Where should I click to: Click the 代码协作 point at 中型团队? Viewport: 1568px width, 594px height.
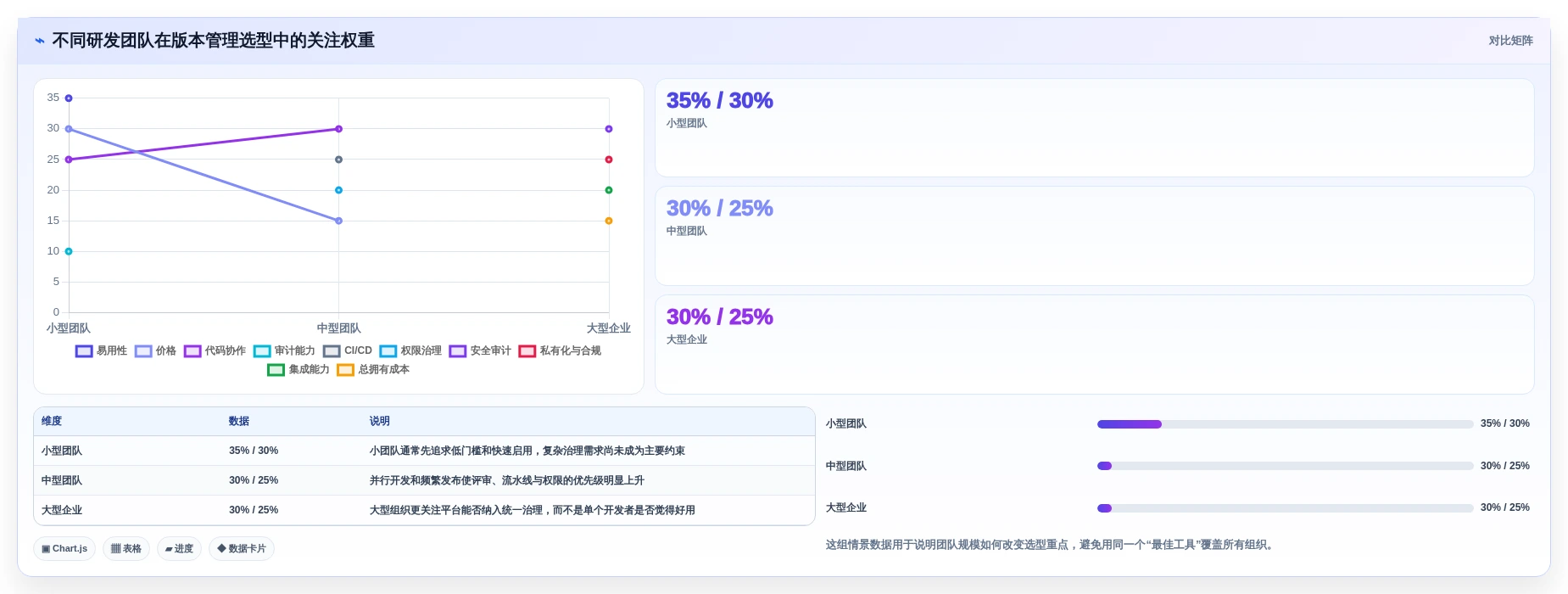[338, 129]
